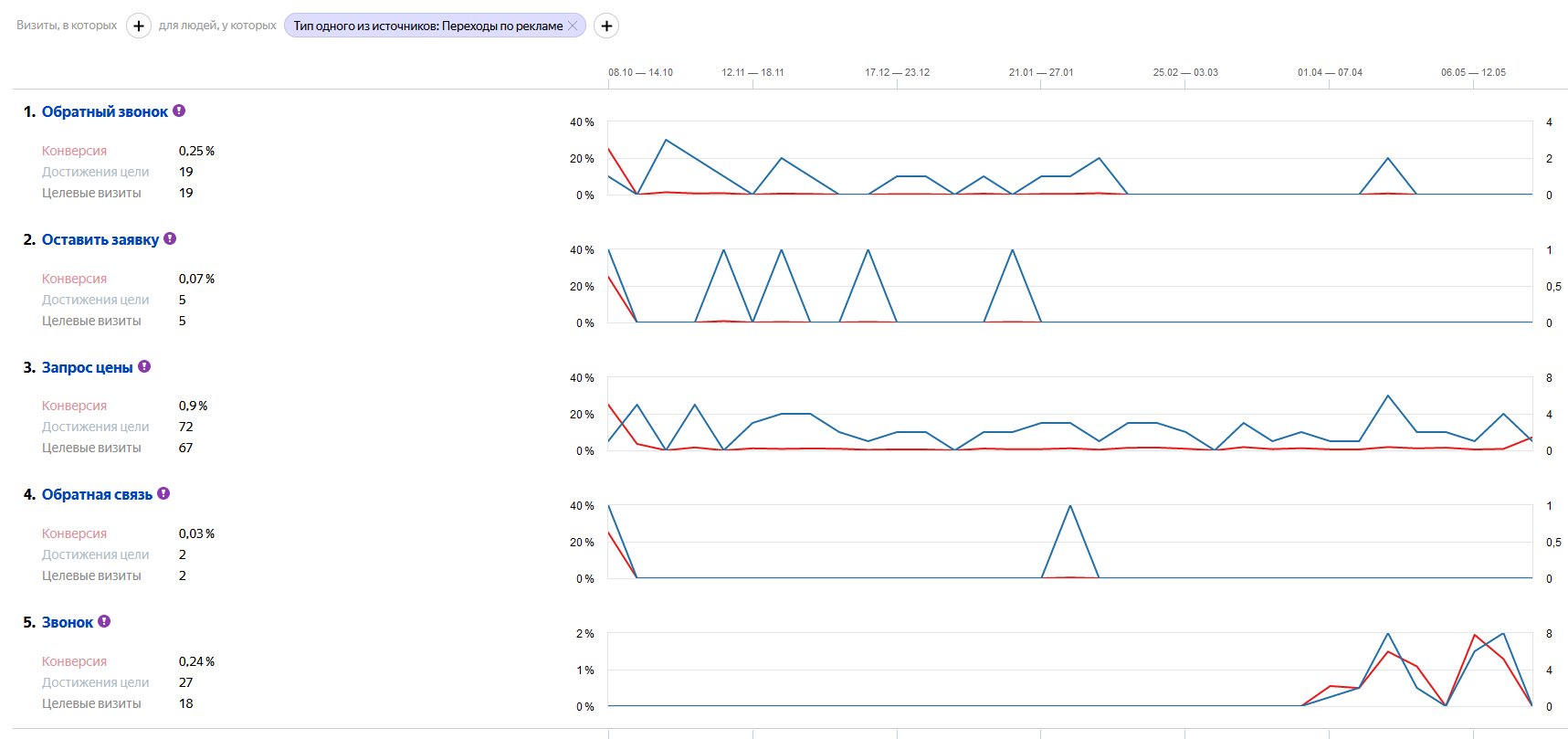Open info icon beside "Оставить заявку"
Viewport: 1568px width, 739px height.
[170, 238]
